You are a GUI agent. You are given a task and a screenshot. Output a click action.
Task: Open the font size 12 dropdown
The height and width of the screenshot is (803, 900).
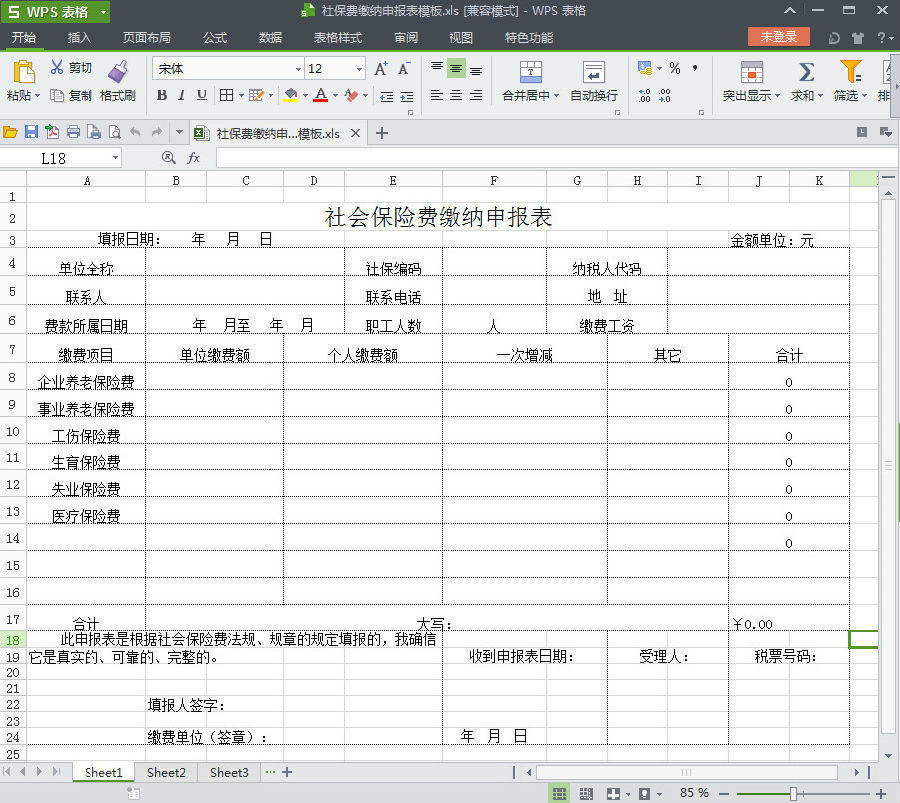[x=359, y=69]
